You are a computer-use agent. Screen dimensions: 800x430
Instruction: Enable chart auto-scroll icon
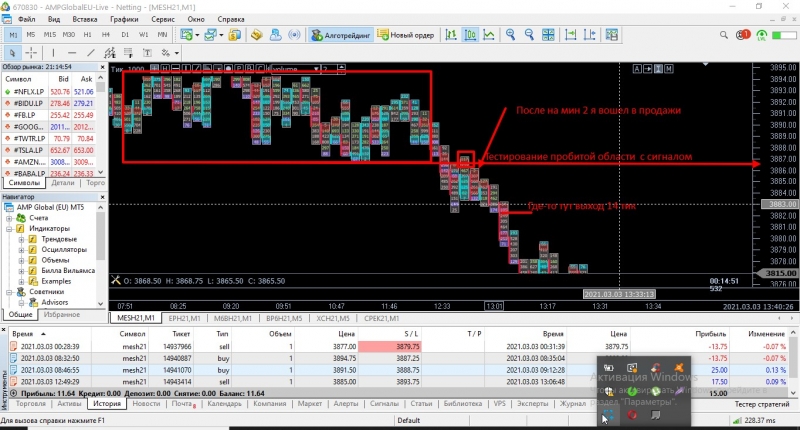click(x=570, y=35)
